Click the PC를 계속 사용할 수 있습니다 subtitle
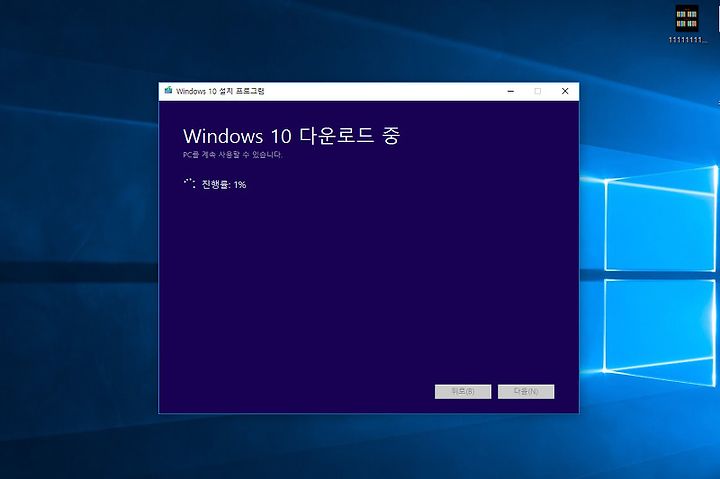The width and height of the screenshot is (720, 479). [x=232, y=155]
